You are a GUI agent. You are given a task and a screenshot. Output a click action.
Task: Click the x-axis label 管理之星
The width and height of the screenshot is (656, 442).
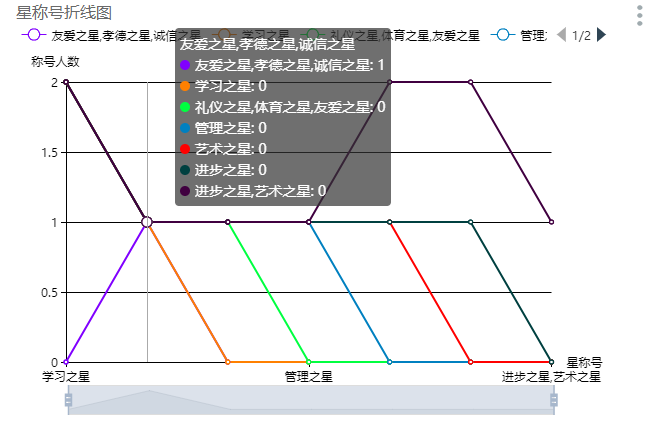tap(309, 377)
